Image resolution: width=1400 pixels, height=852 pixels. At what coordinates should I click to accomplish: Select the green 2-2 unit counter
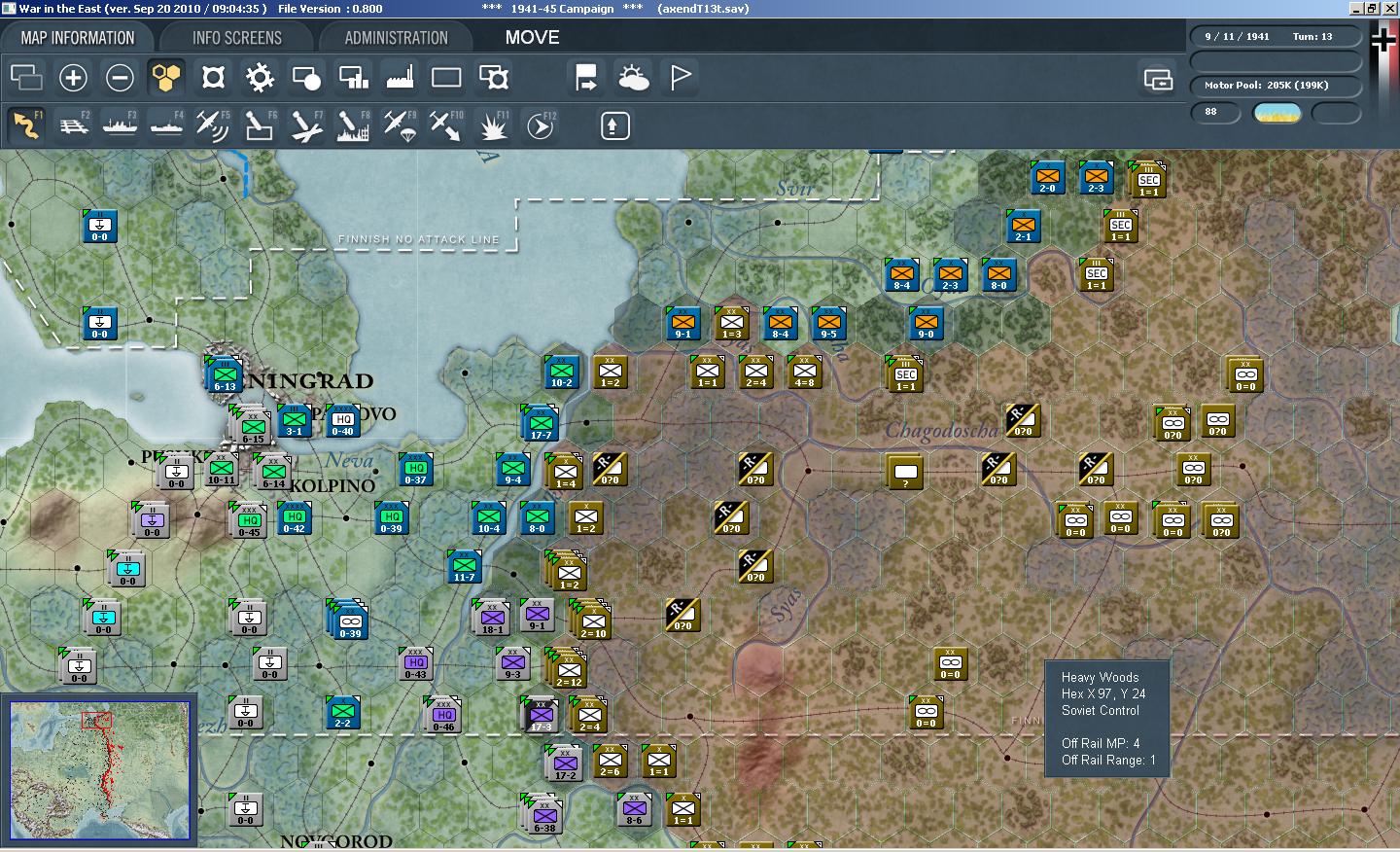pyautogui.click(x=342, y=712)
